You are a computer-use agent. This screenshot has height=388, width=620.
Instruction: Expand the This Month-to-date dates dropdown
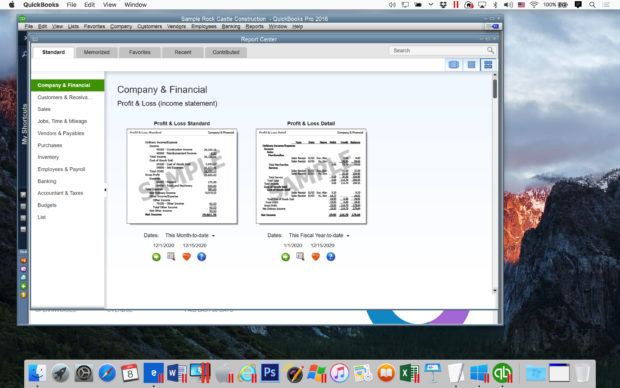[190, 235]
